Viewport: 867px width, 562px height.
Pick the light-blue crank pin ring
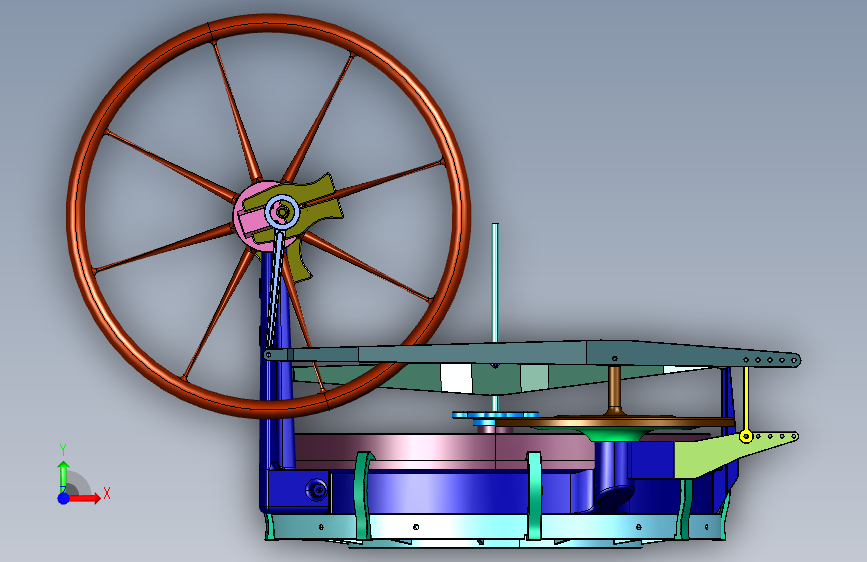(283, 211)
